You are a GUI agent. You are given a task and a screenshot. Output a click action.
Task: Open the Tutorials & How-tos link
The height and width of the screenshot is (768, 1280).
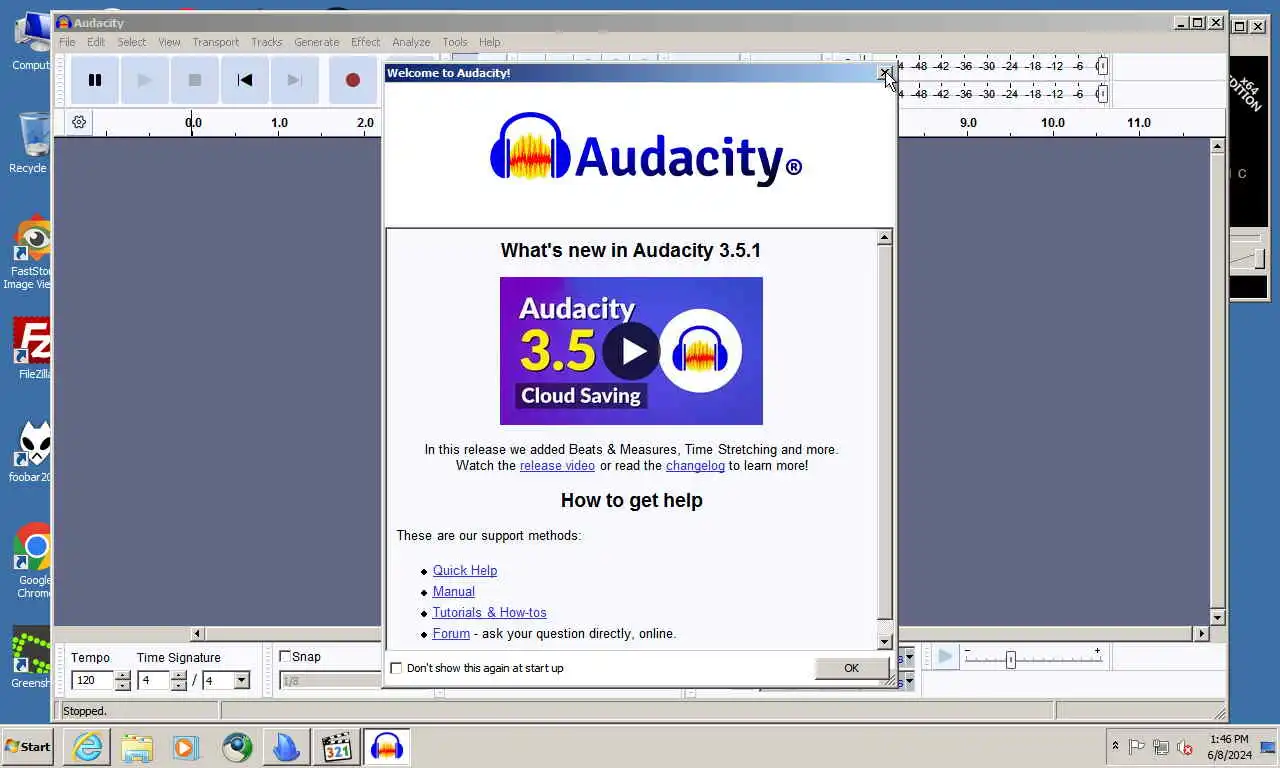pos(490,612)
